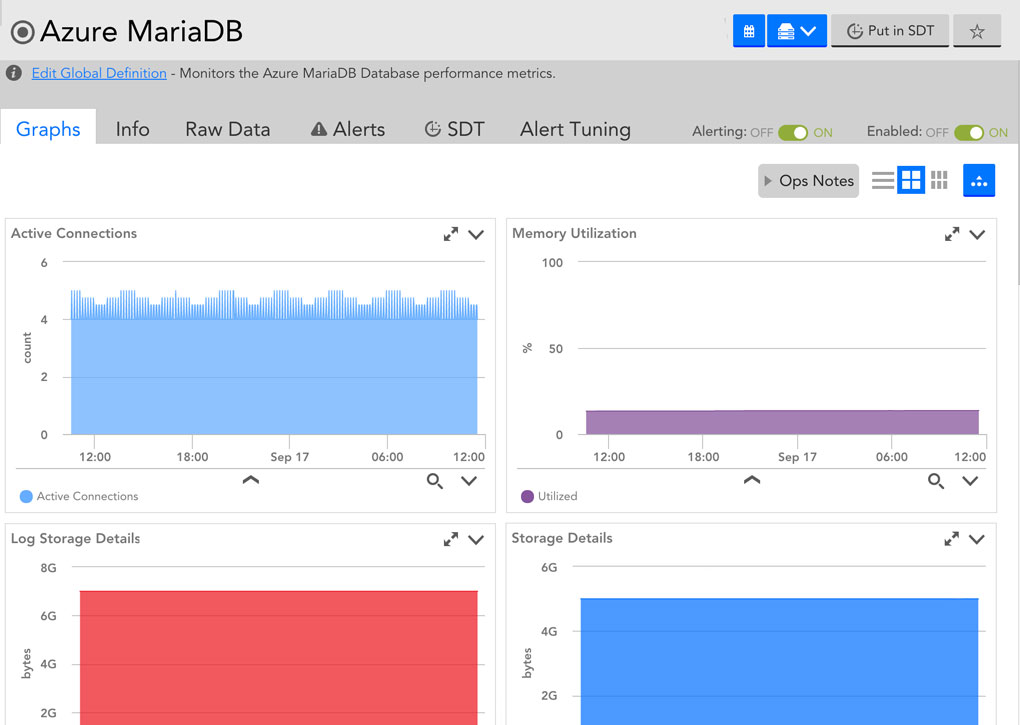Click the Active Connections legend color dot
This screenshot has width=1020, height=725.
26,496
